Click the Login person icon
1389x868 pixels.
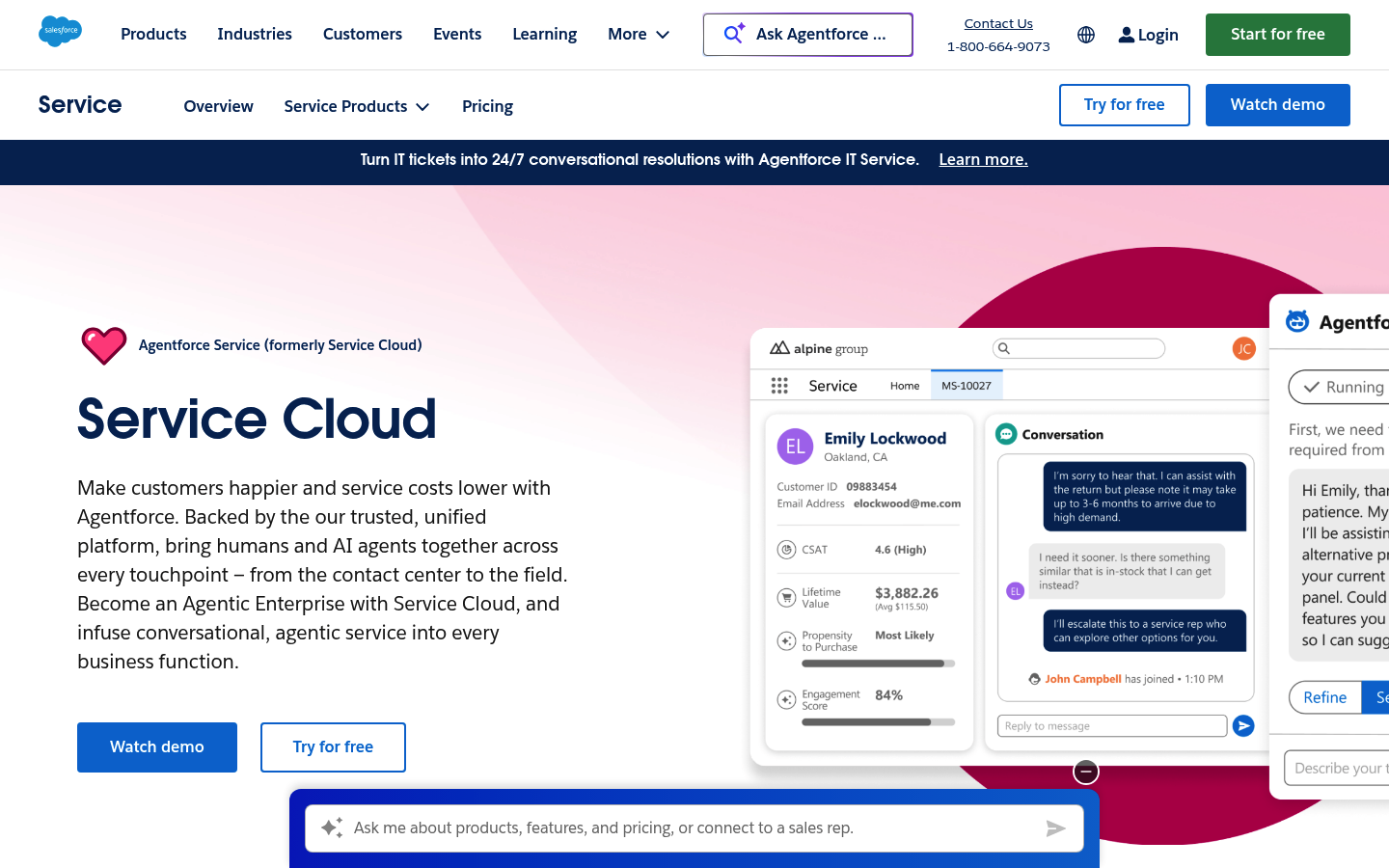1125,34
